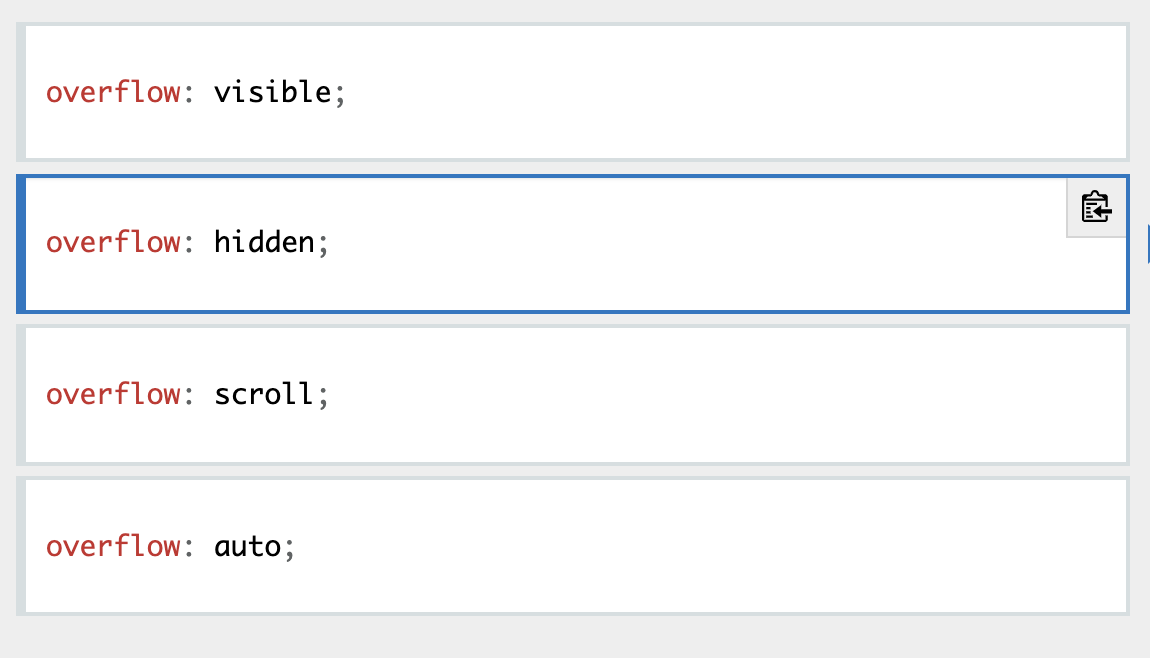Click the red 'overflow' property before 'hidden'
Image resolution: width=1150 pixels, height=658 pixels.
point(113,243)
